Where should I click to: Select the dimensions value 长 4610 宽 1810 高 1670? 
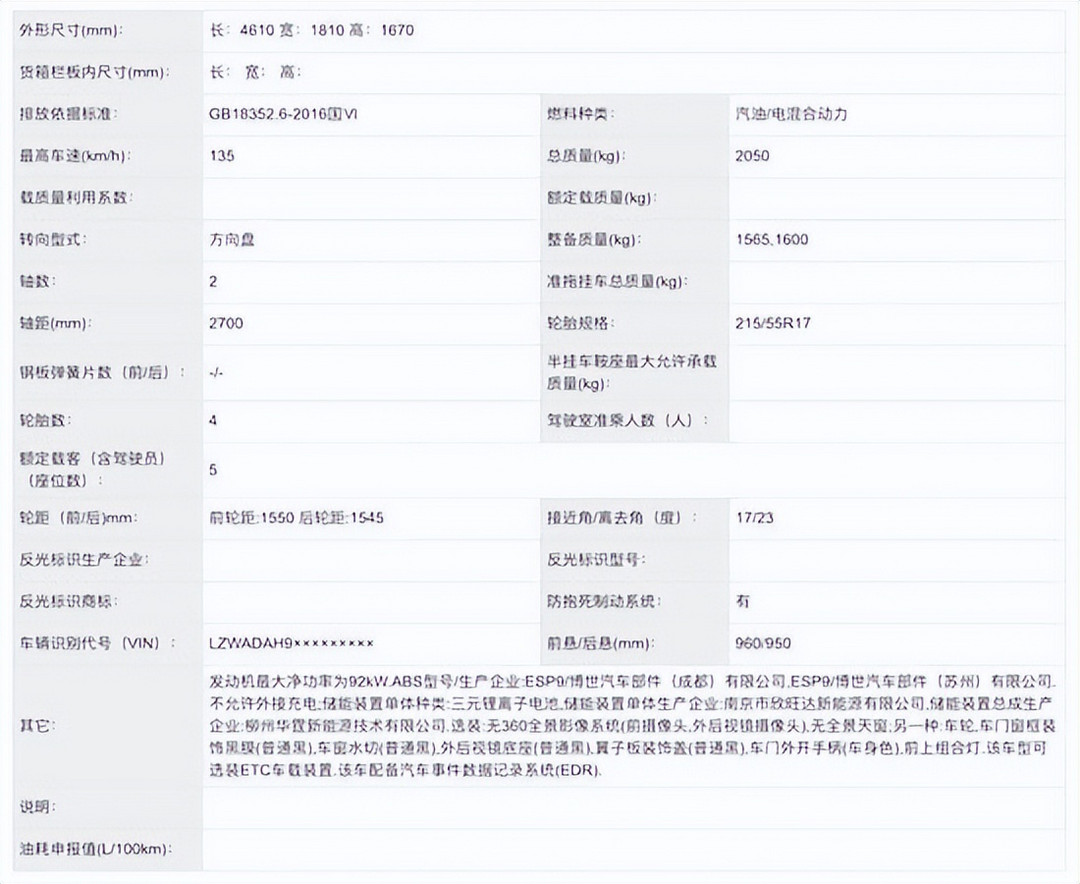click(311, 30)
